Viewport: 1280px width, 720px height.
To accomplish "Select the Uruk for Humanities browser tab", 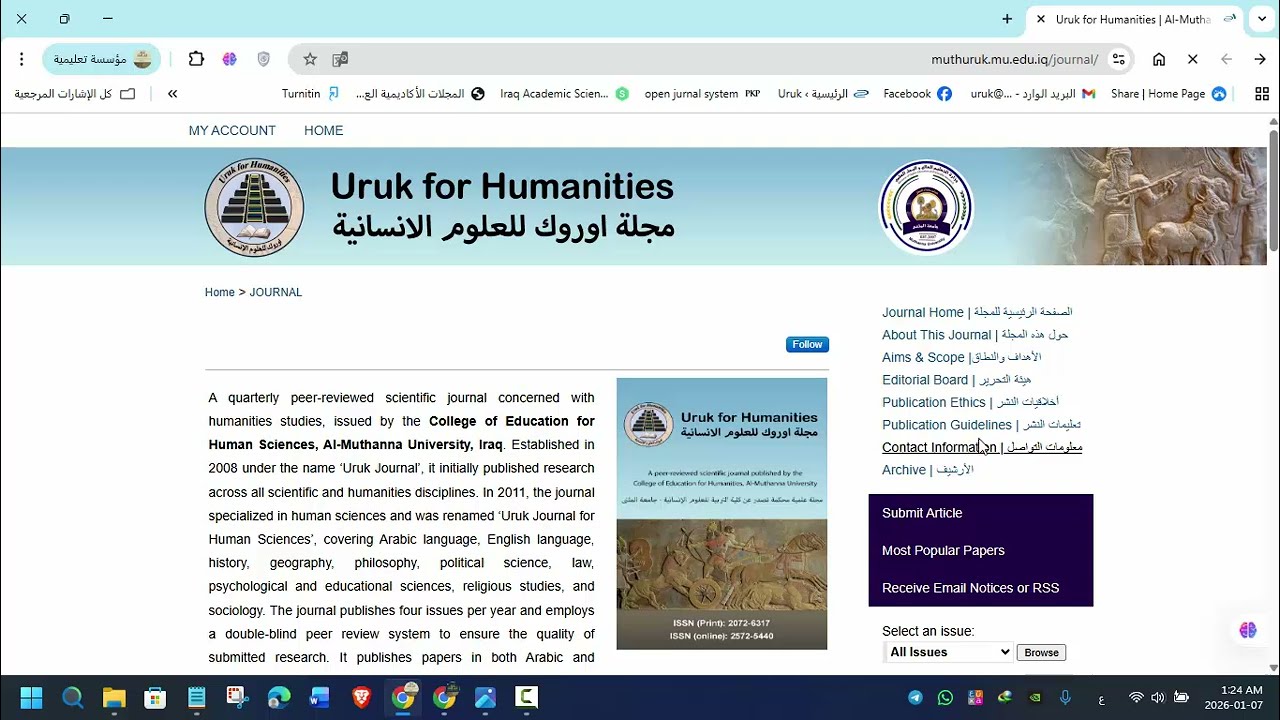I will pyautogui.click(x=1134, y=19).
